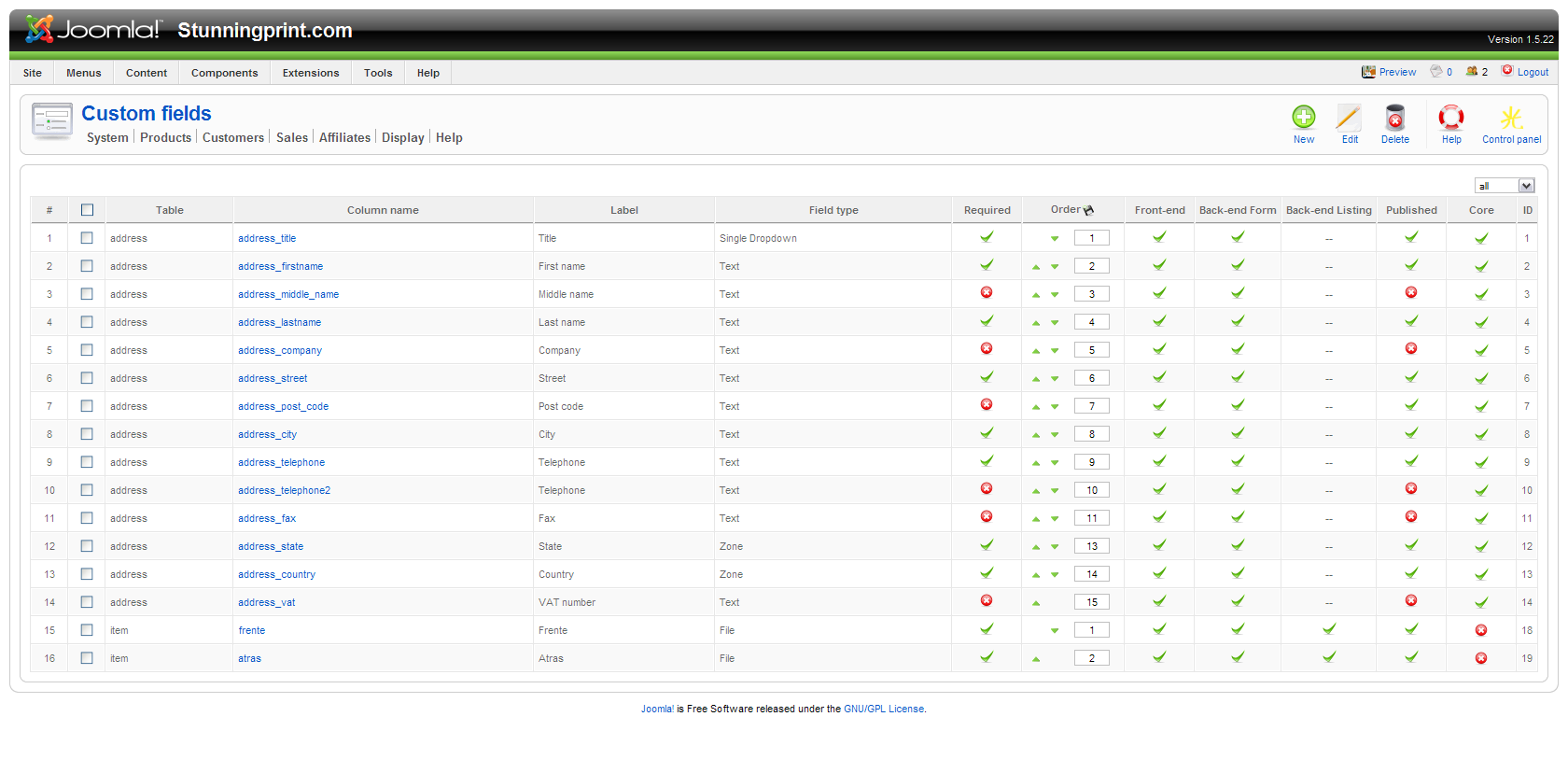The image size is (1568, 773).
Task: Expand the Display submenu
Action: pyautogui.click(x=402, y=137)
